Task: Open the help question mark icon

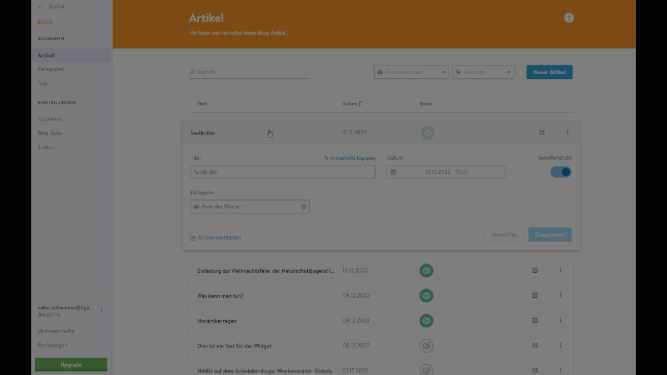Action: point(569,18)
